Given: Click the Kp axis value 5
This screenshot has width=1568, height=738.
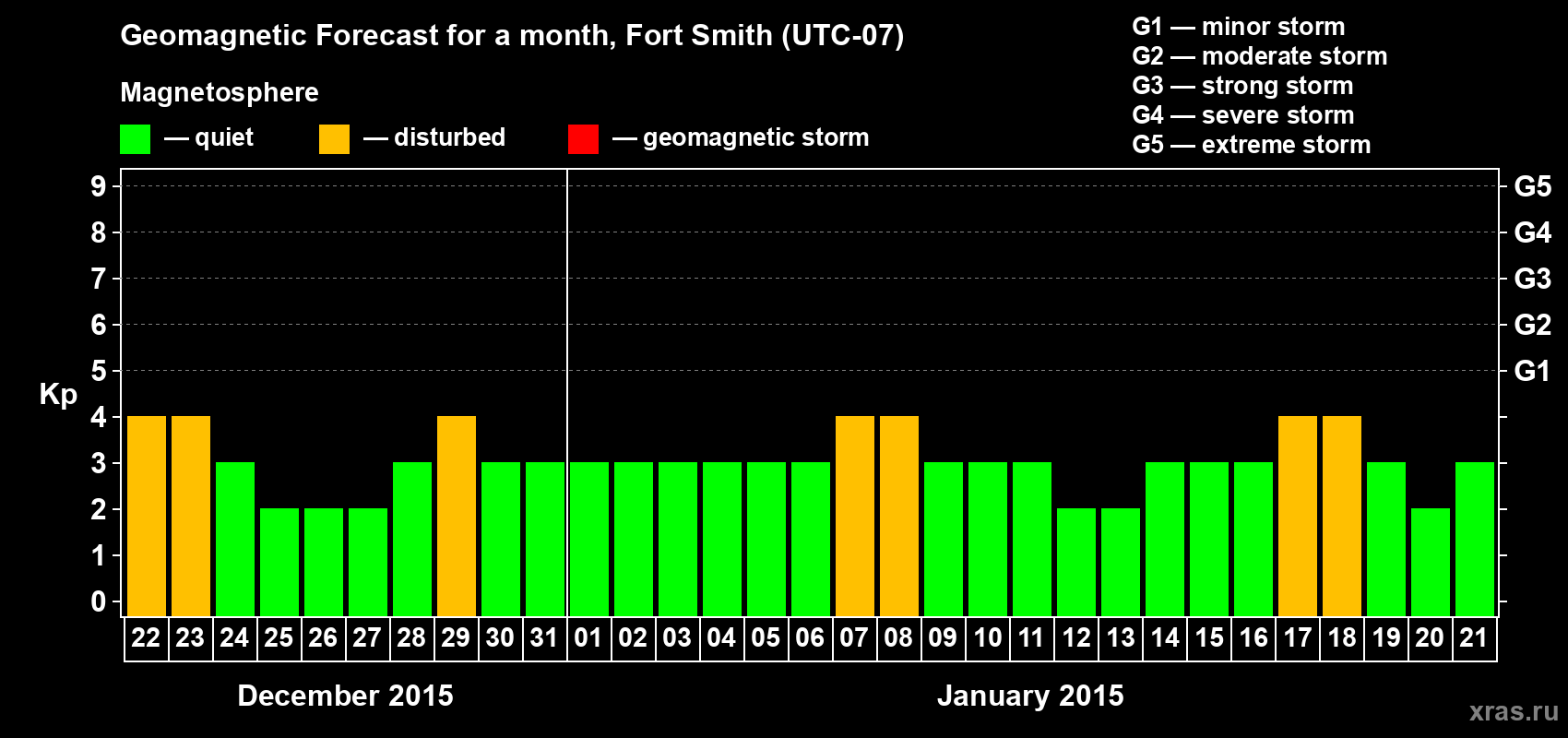Looking at the screenshot, I should [99, 371].
